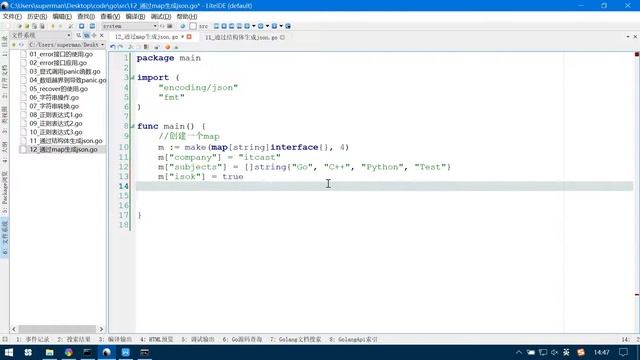
Task: Open Task View on taskbar
Action: tap(28, 352)
